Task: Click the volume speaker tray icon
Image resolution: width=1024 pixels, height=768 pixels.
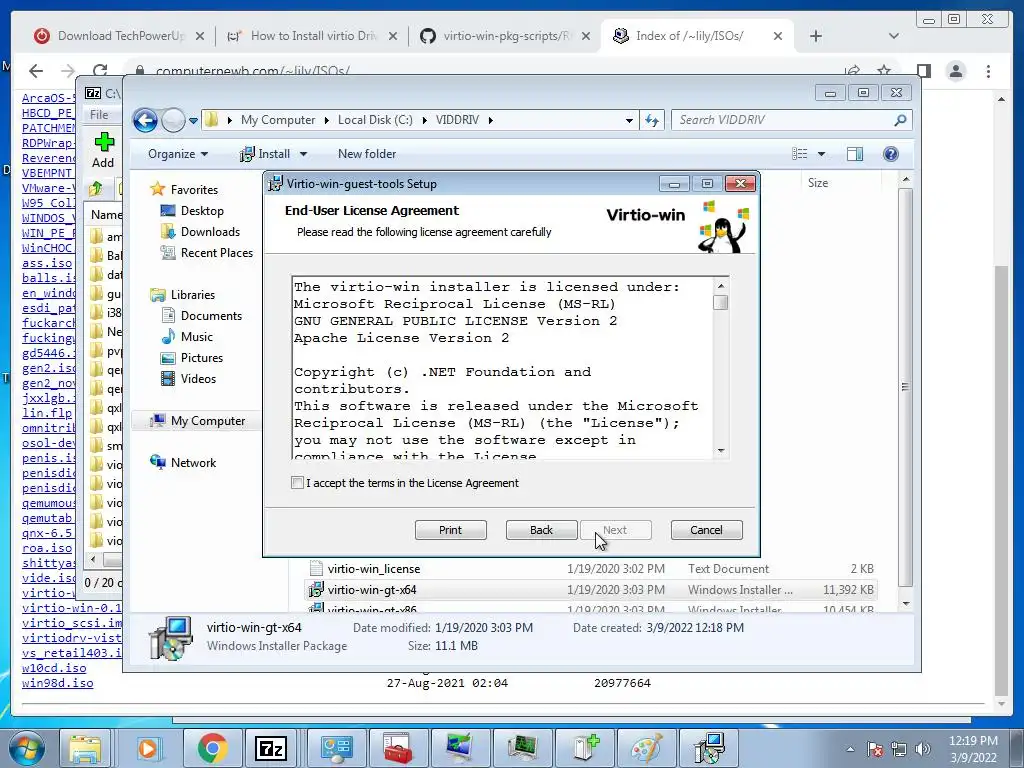Action: coord(923,749)
